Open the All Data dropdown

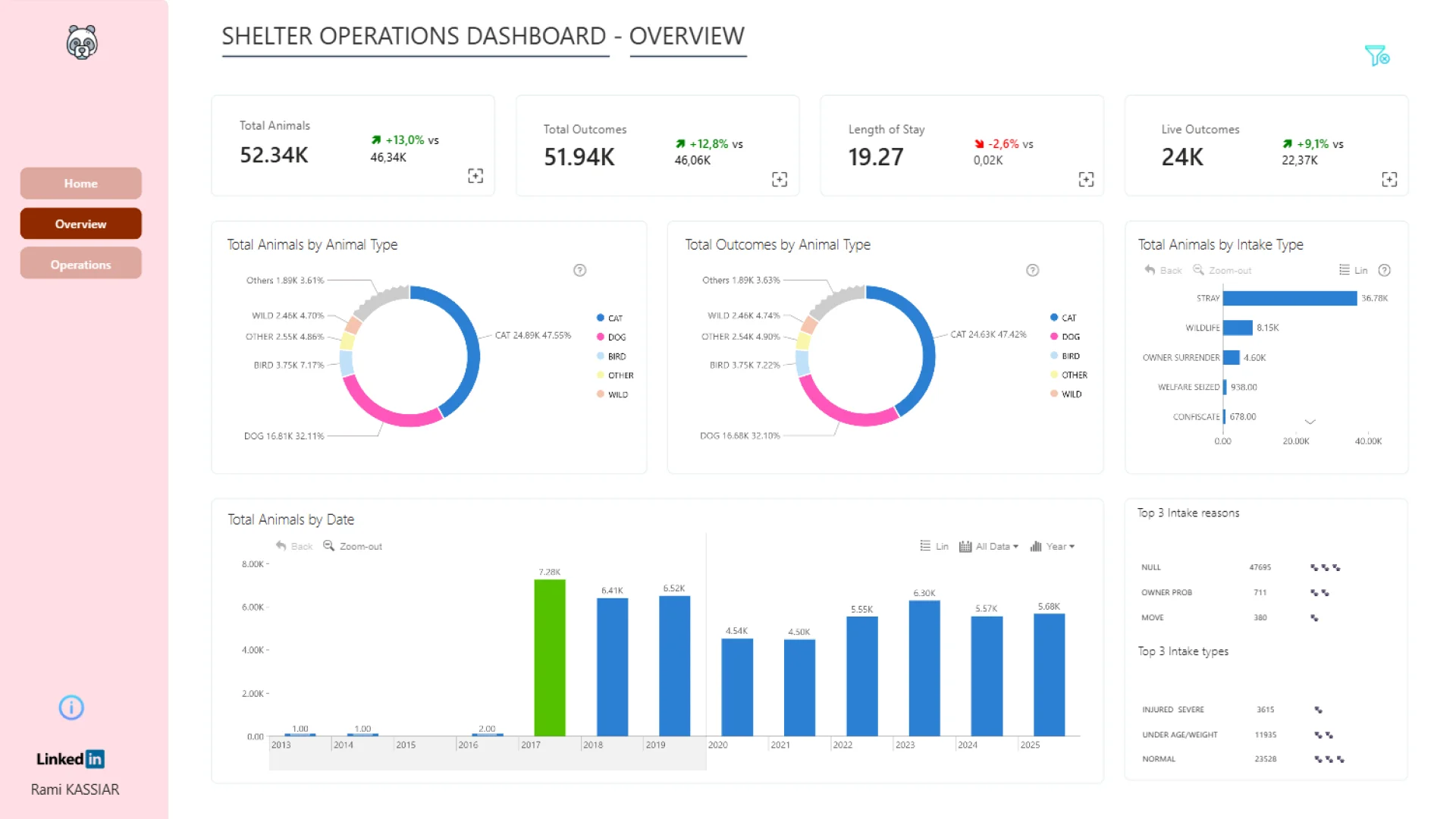click(x=989, y=546)
